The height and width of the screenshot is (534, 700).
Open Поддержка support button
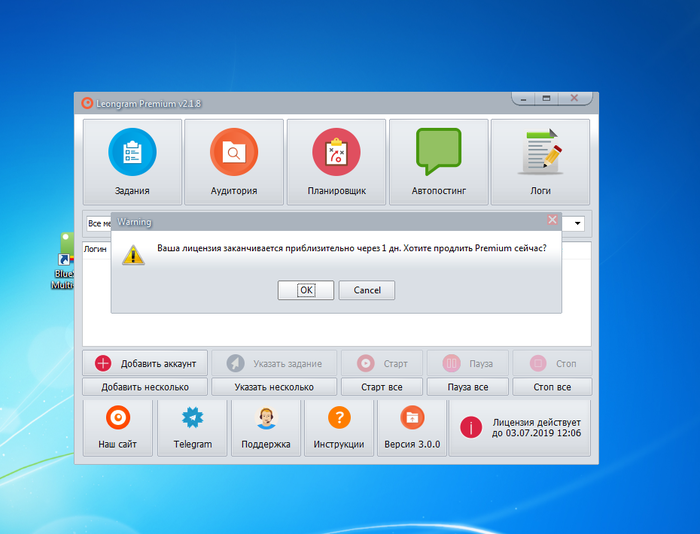click(x=266, y=427)
